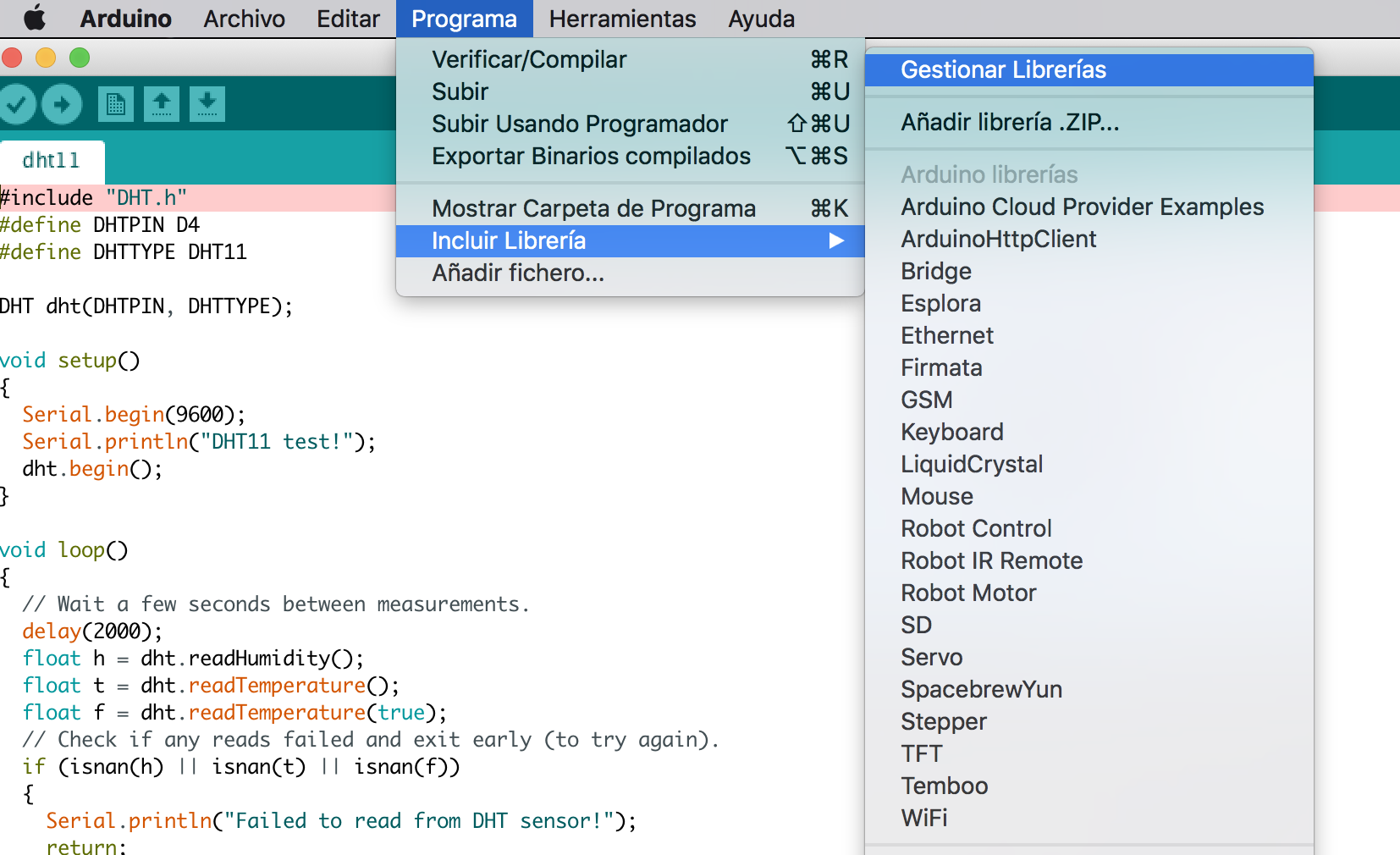This screenshot has height=855, width=1400.
Task: Choose Añadir librería .ZIP...
Action: [1089, 122]
